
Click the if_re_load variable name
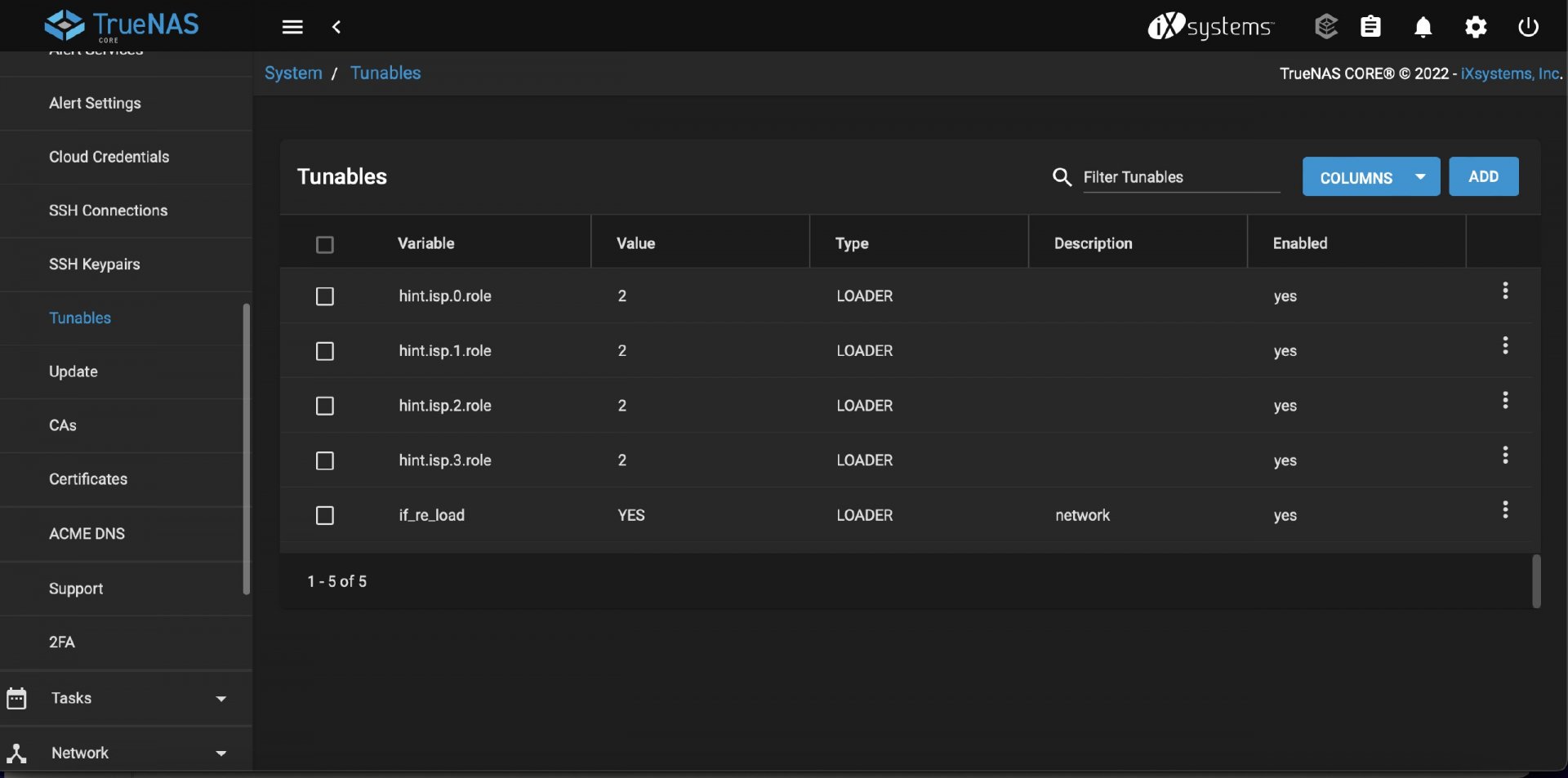(431, 515)
